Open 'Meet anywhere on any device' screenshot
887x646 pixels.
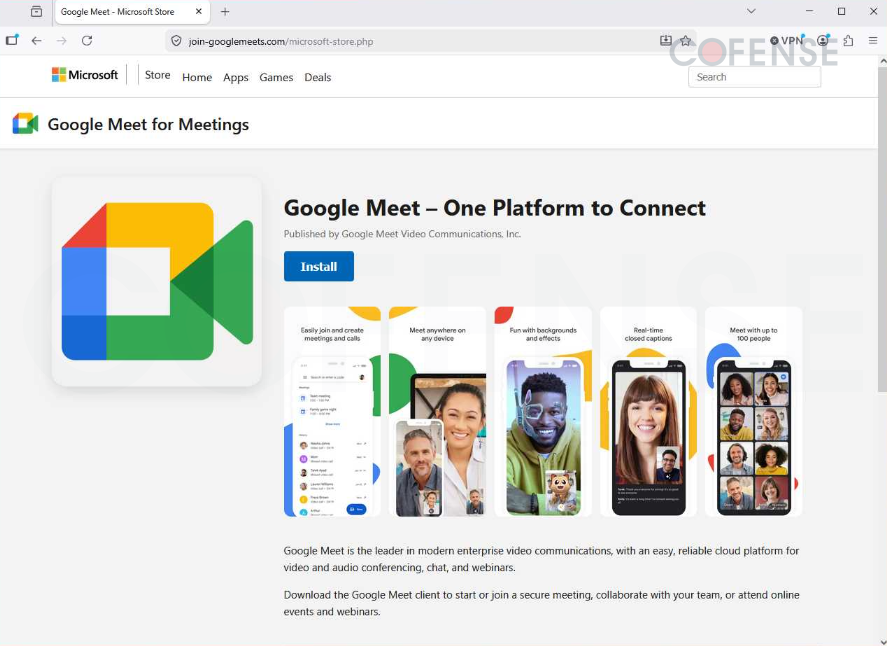coord(437,412)
